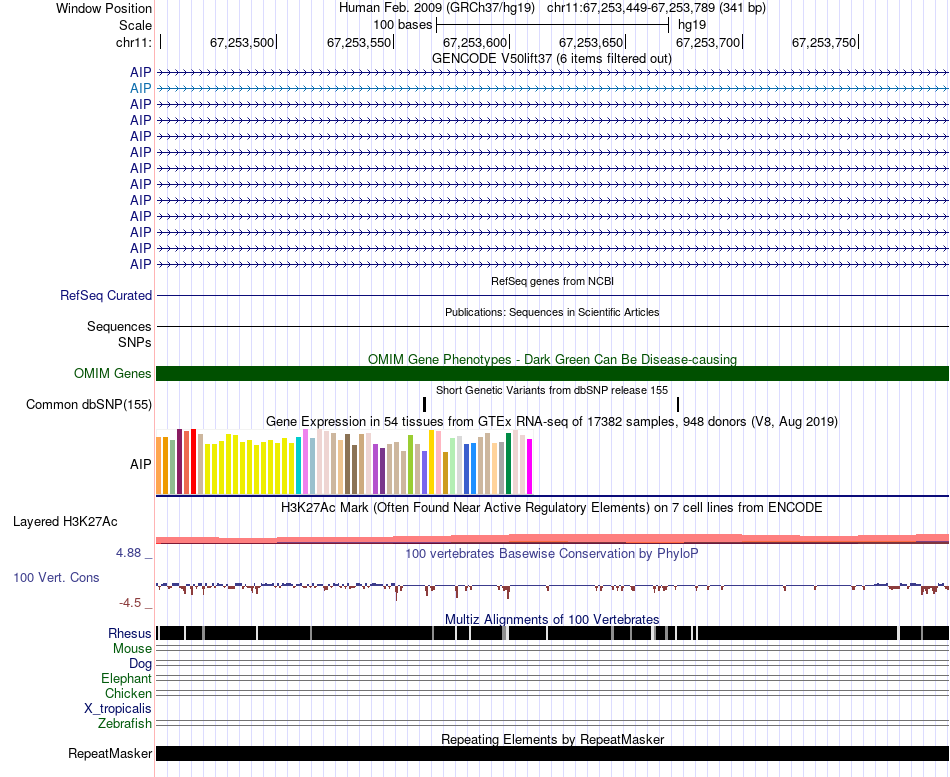This screenshot has height=777, width=950.
Task: Click the black RepeatMasker element bar
Action: pyautogui.click(x=553, y=753)
